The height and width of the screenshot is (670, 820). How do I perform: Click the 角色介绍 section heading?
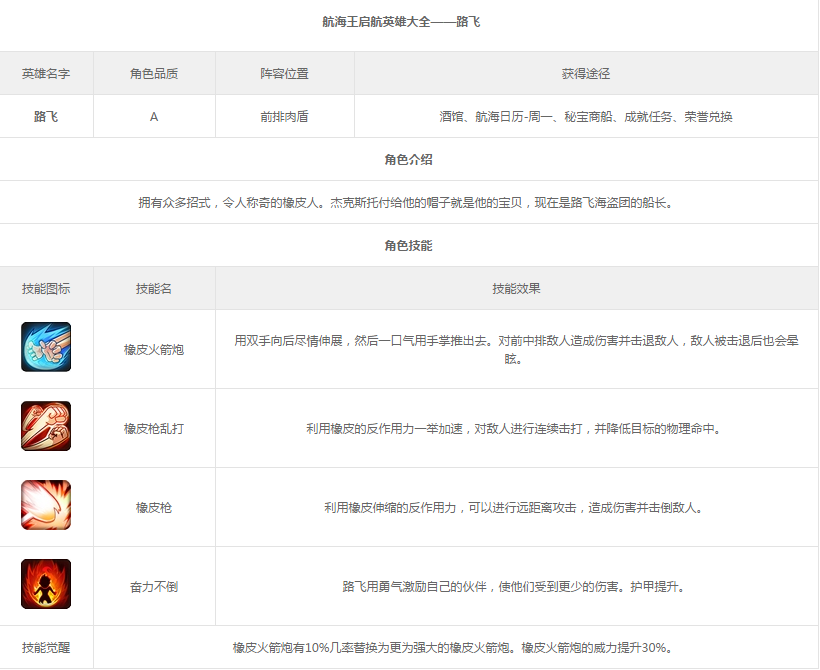pyautogui.click(x=408, y=160)
